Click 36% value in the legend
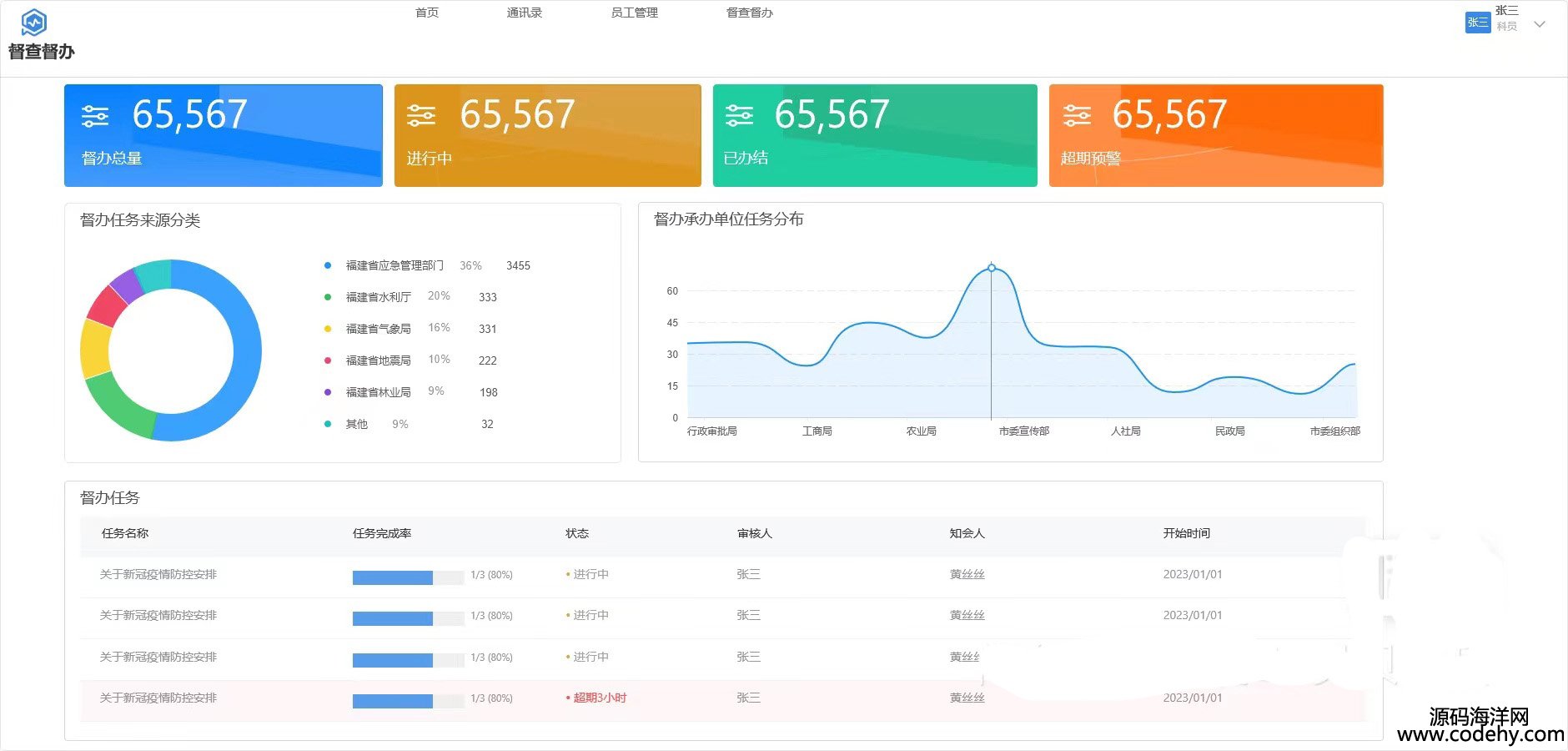The height and width of the screenshot is (751, 1568). point(470,265)
